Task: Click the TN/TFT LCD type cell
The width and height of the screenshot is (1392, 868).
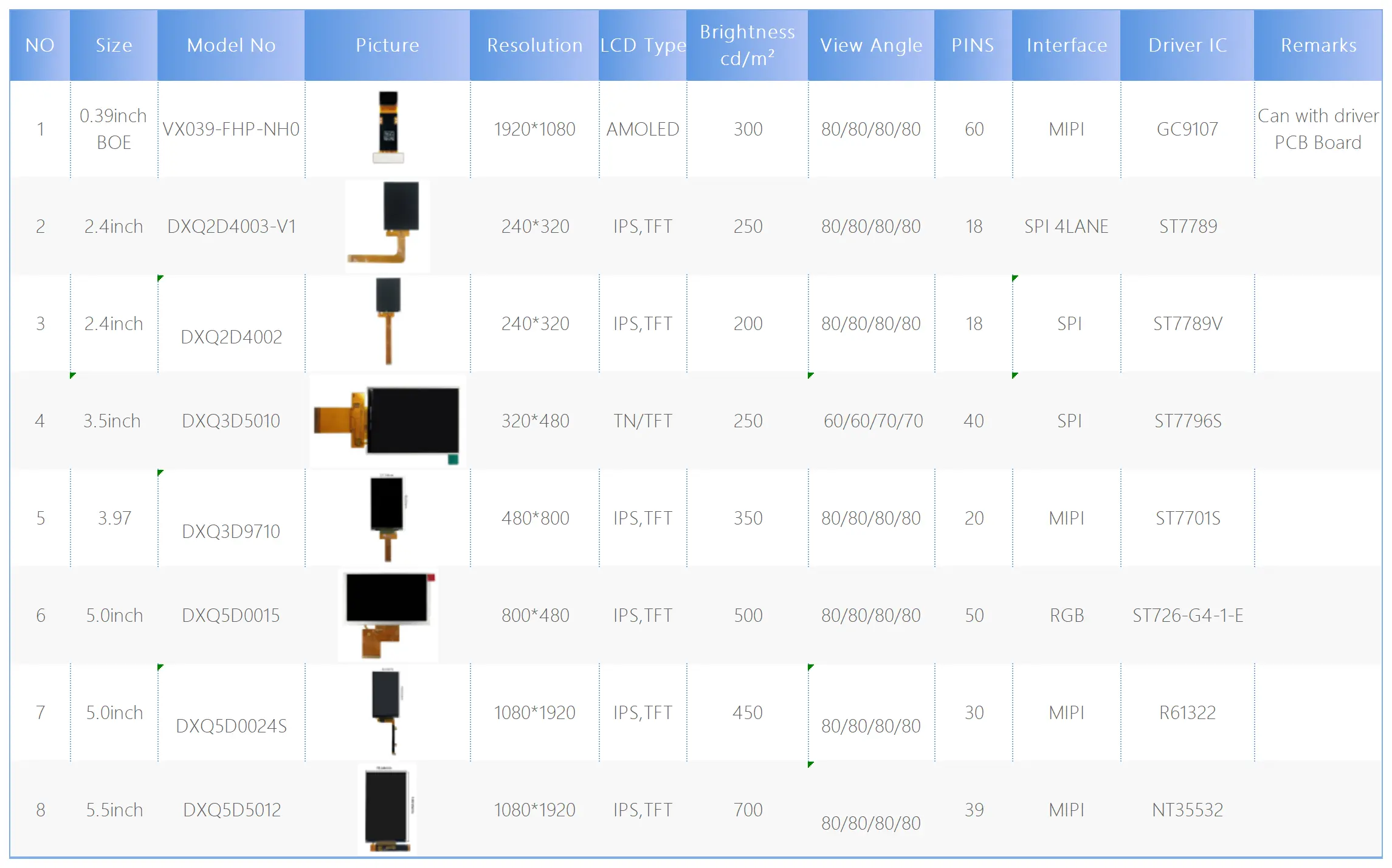Action: click(x=643, y=421)
